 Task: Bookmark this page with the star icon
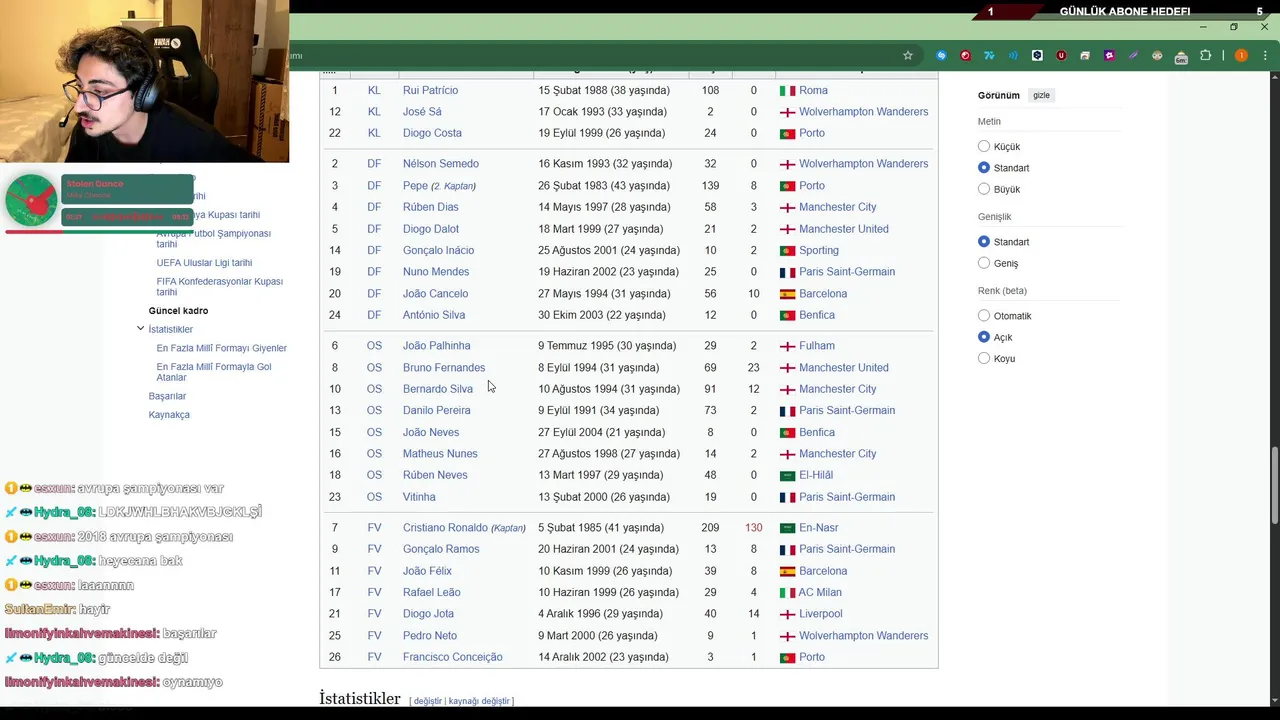[x=908, y=56]
